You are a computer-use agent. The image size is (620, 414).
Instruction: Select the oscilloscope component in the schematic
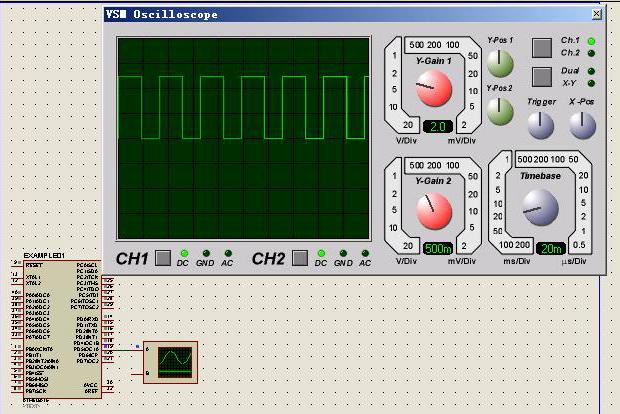[x=170, y=363]
